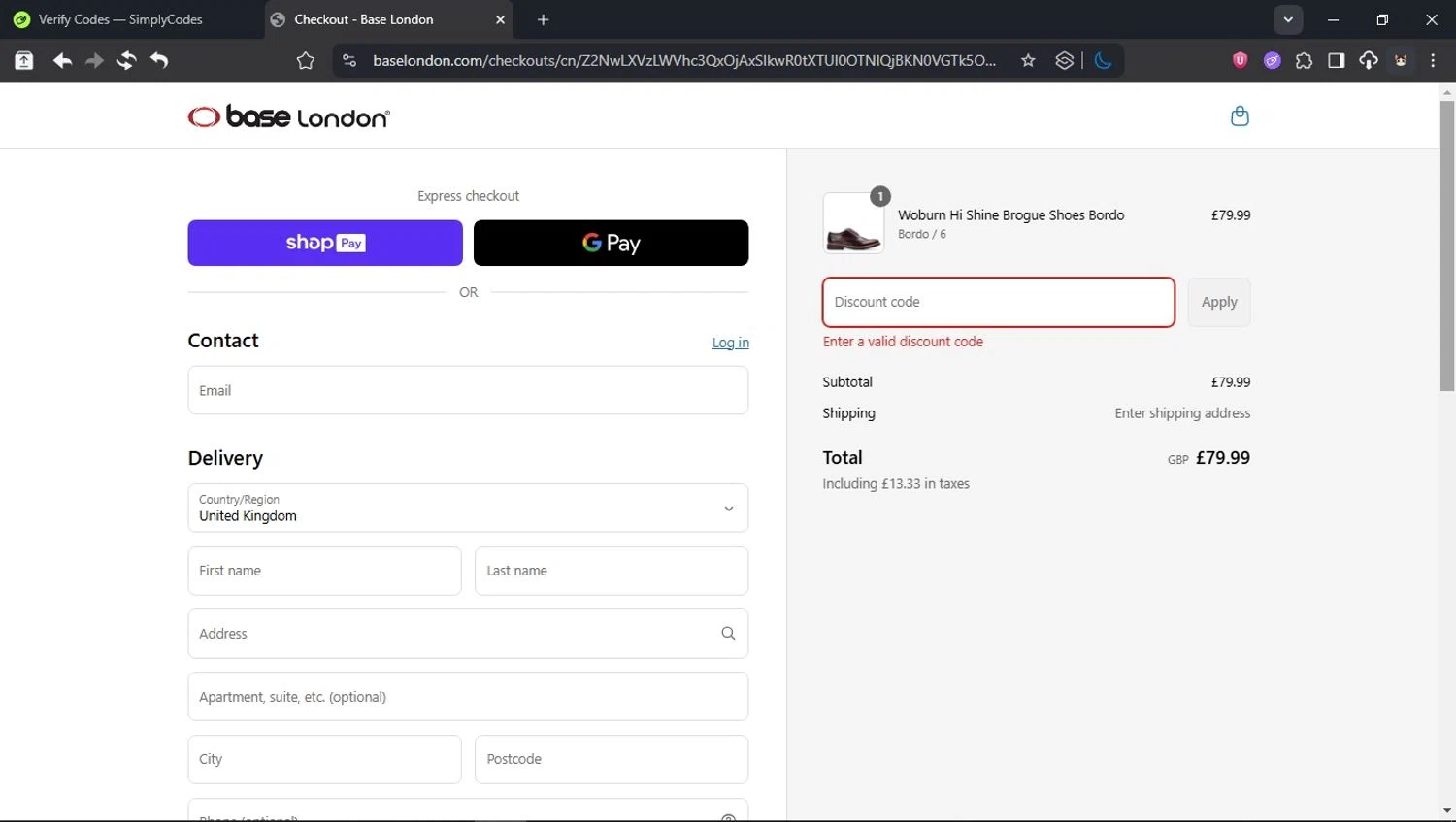
Task: Click the browser forward arrow
Action: point(94,60)
